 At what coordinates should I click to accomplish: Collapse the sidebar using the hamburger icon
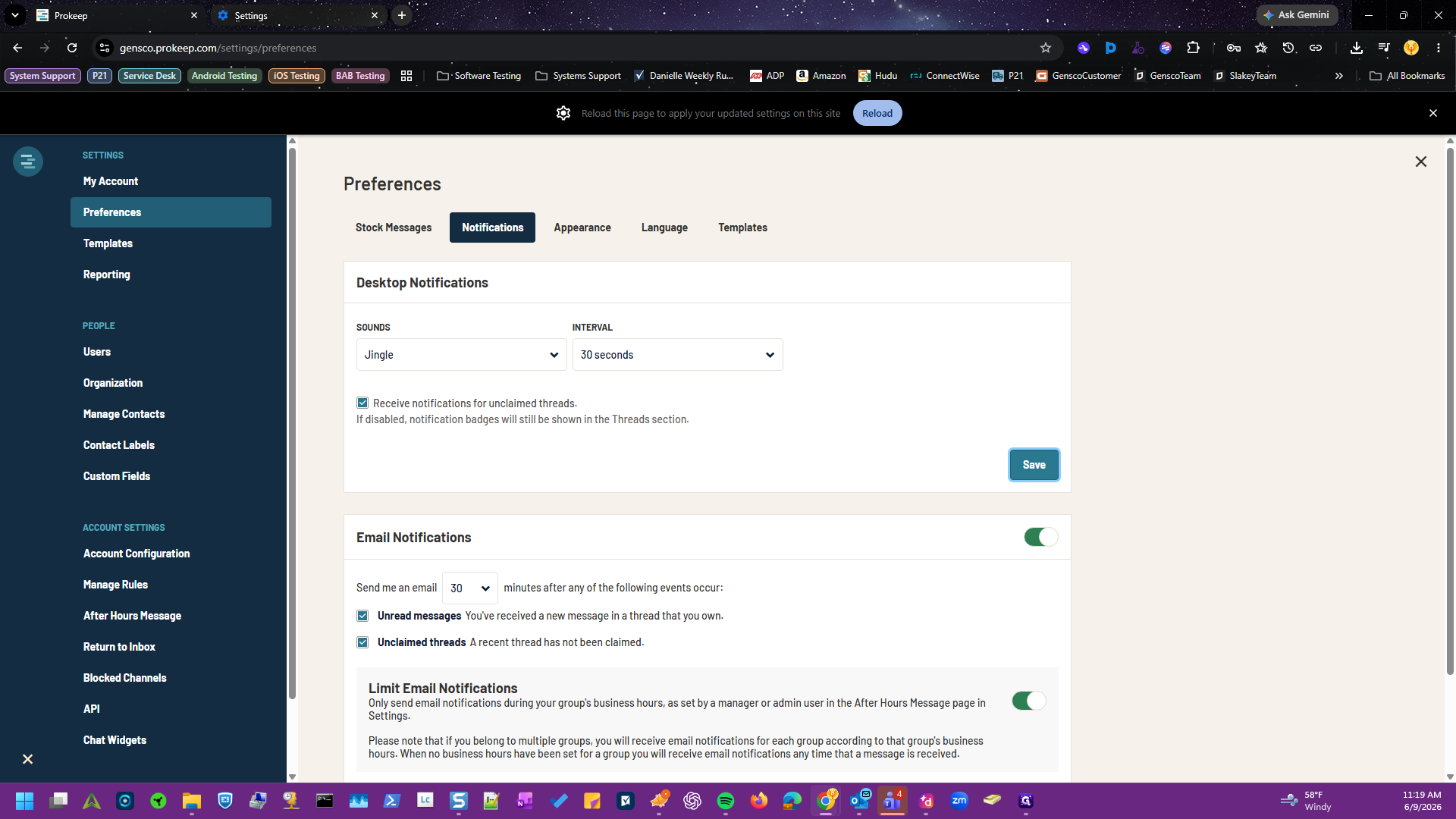click(28, 162)
